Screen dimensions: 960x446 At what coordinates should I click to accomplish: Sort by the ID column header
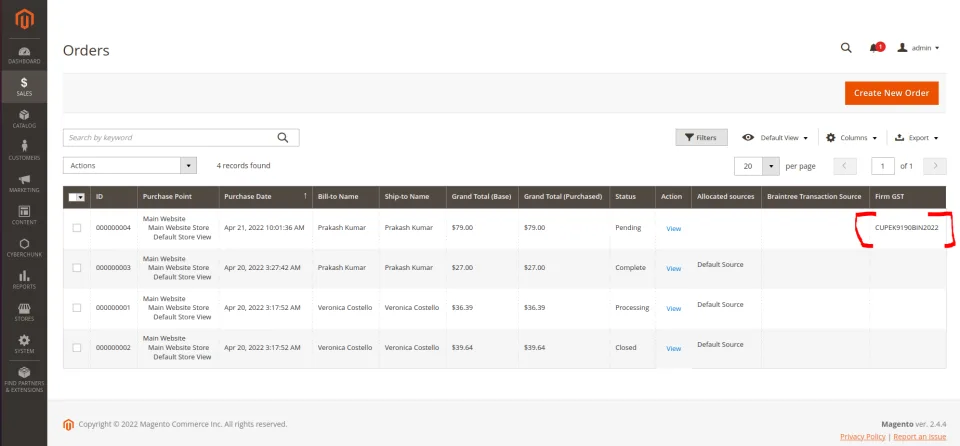pos(114,197)
